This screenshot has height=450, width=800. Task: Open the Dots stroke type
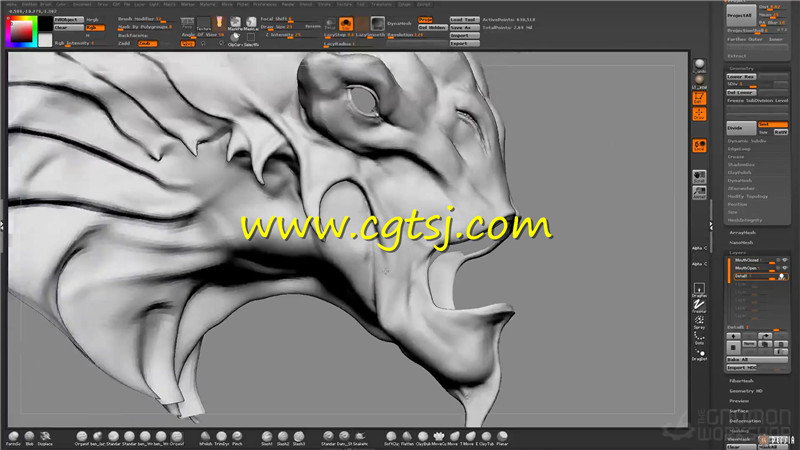pyautogui.click(x=699, y=338)
